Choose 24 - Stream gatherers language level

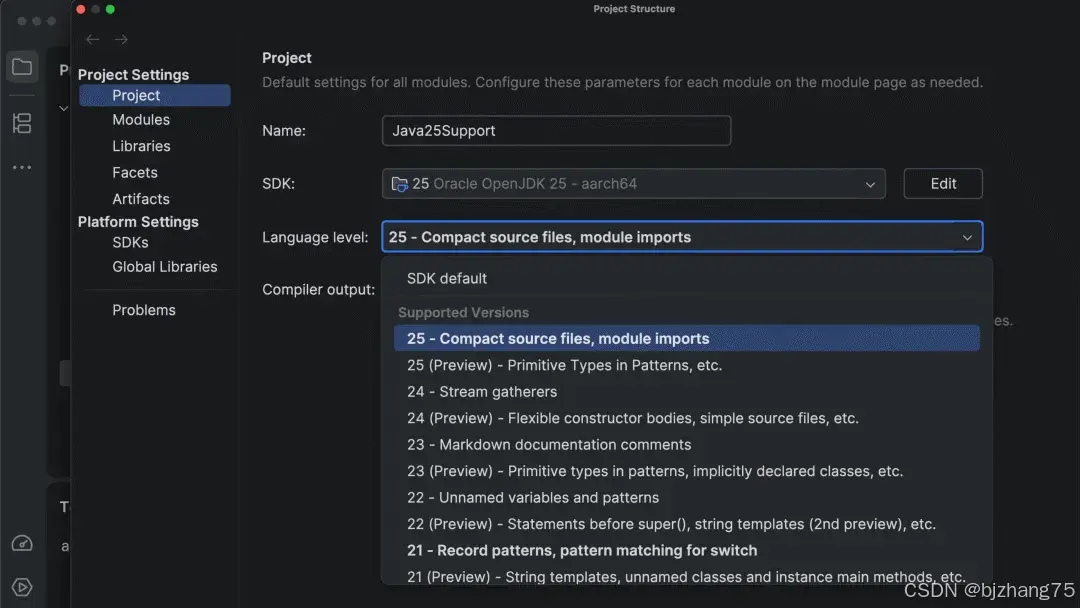coord(482,392)
